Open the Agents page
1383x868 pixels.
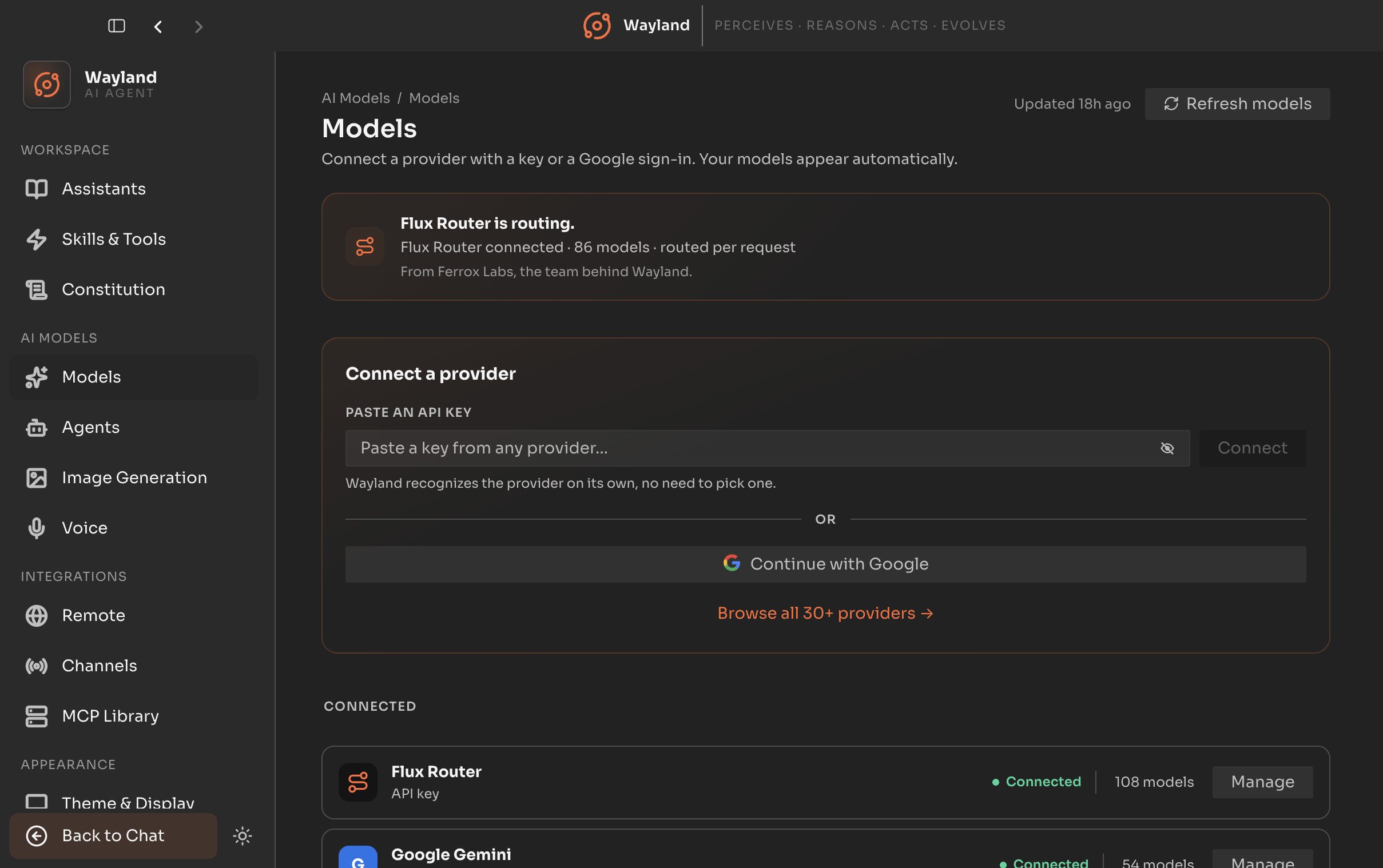click(x=133, y=427)
